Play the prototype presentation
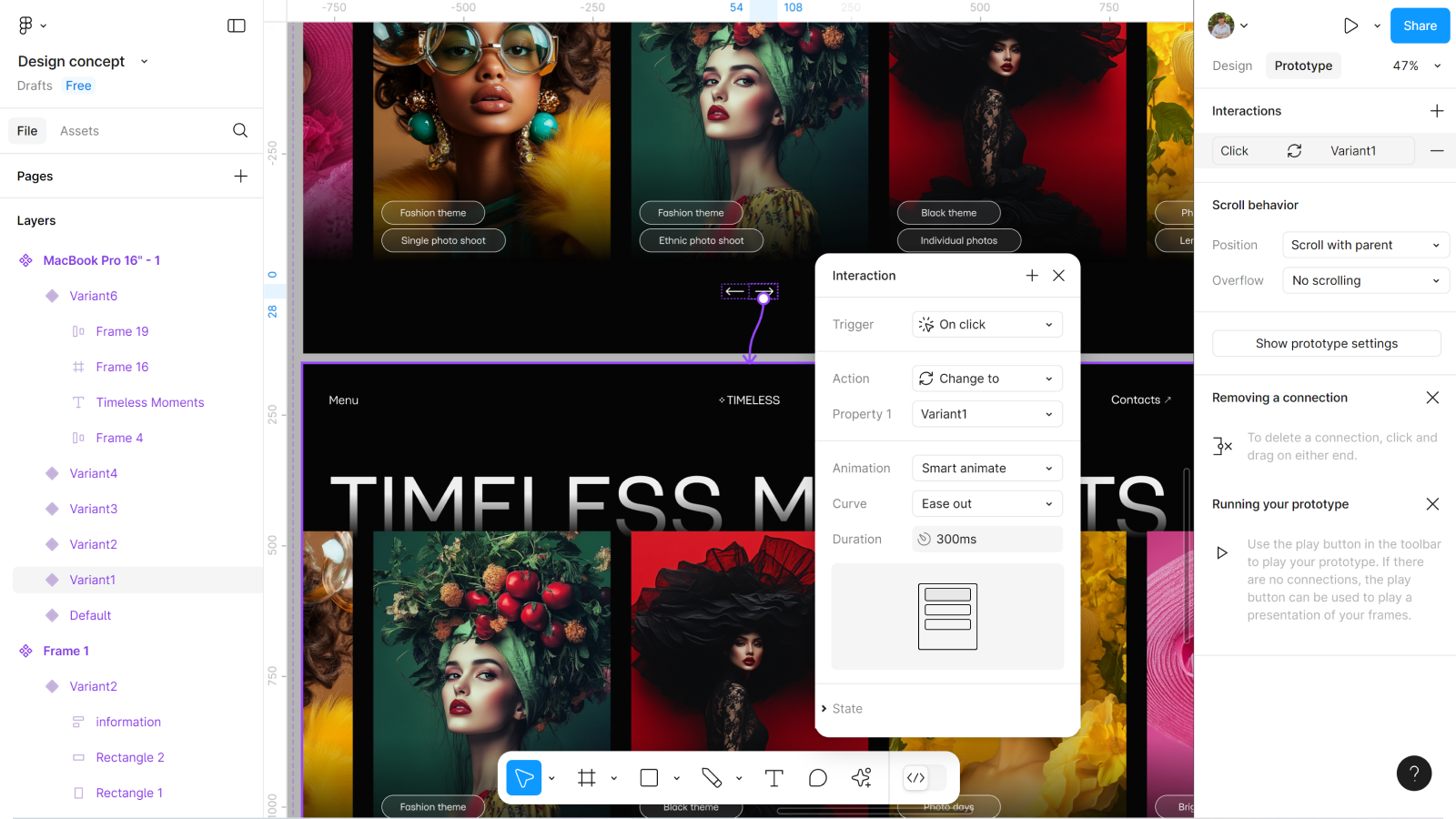This screenshot has height=819, width=1456. (x=1350, y=25)
